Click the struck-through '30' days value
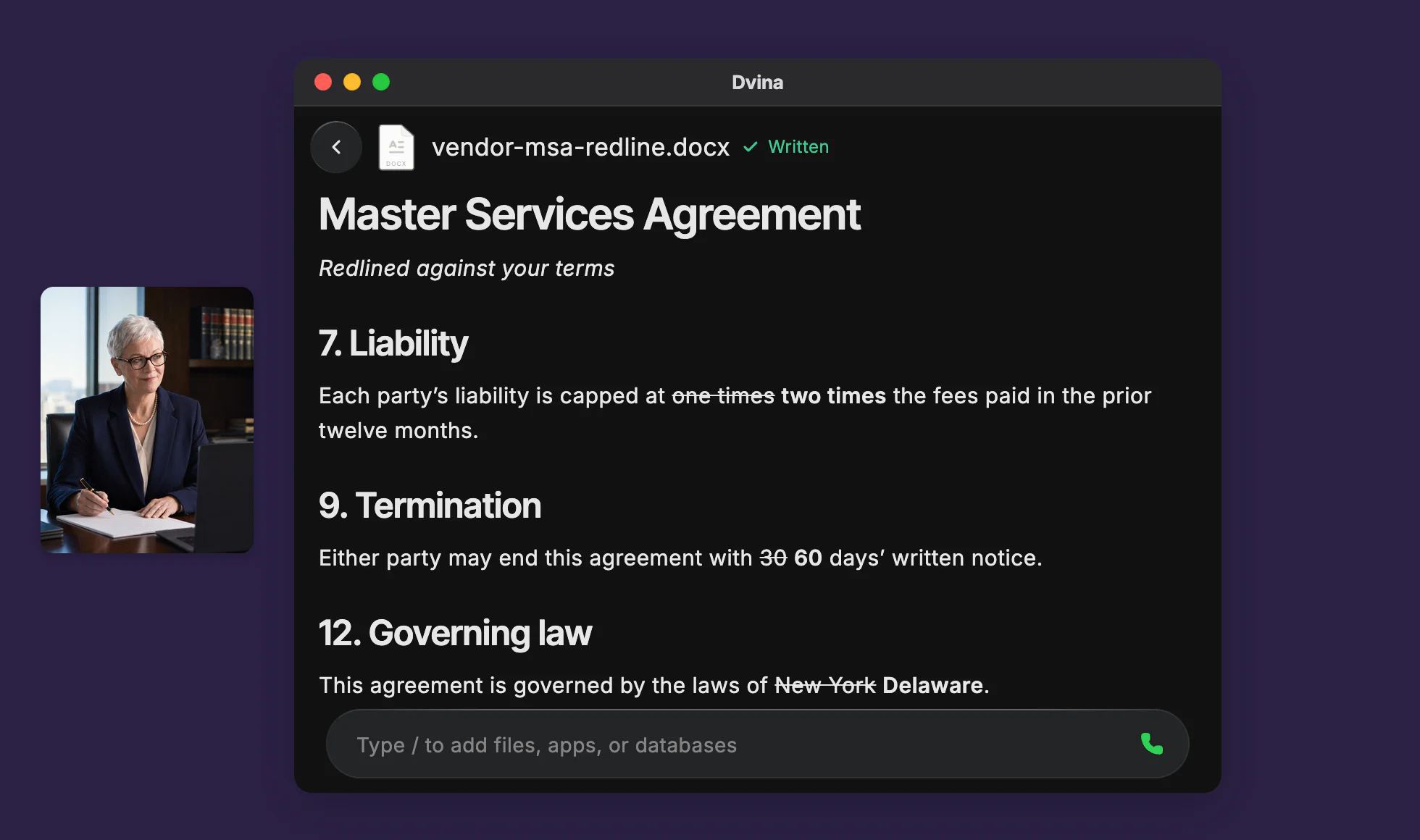The image size is (1420, 840). [x=773, y=558]
